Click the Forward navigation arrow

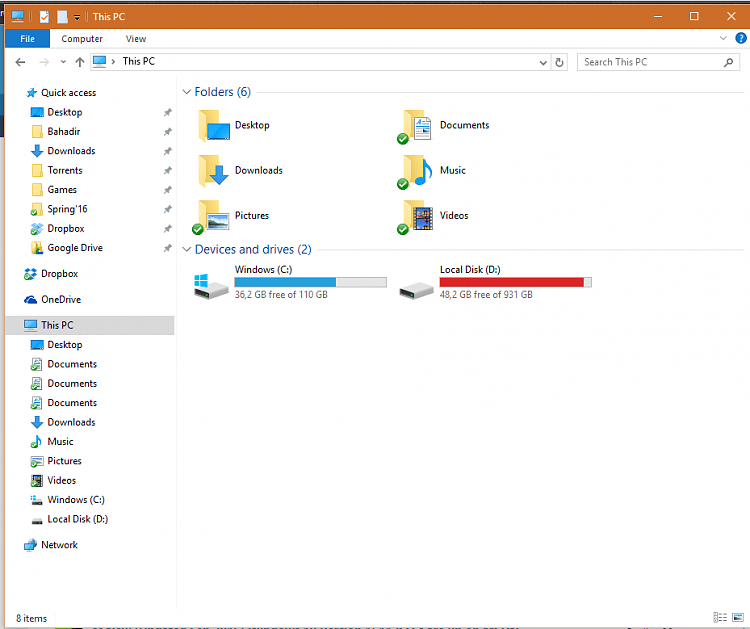(x=44, y=62)
